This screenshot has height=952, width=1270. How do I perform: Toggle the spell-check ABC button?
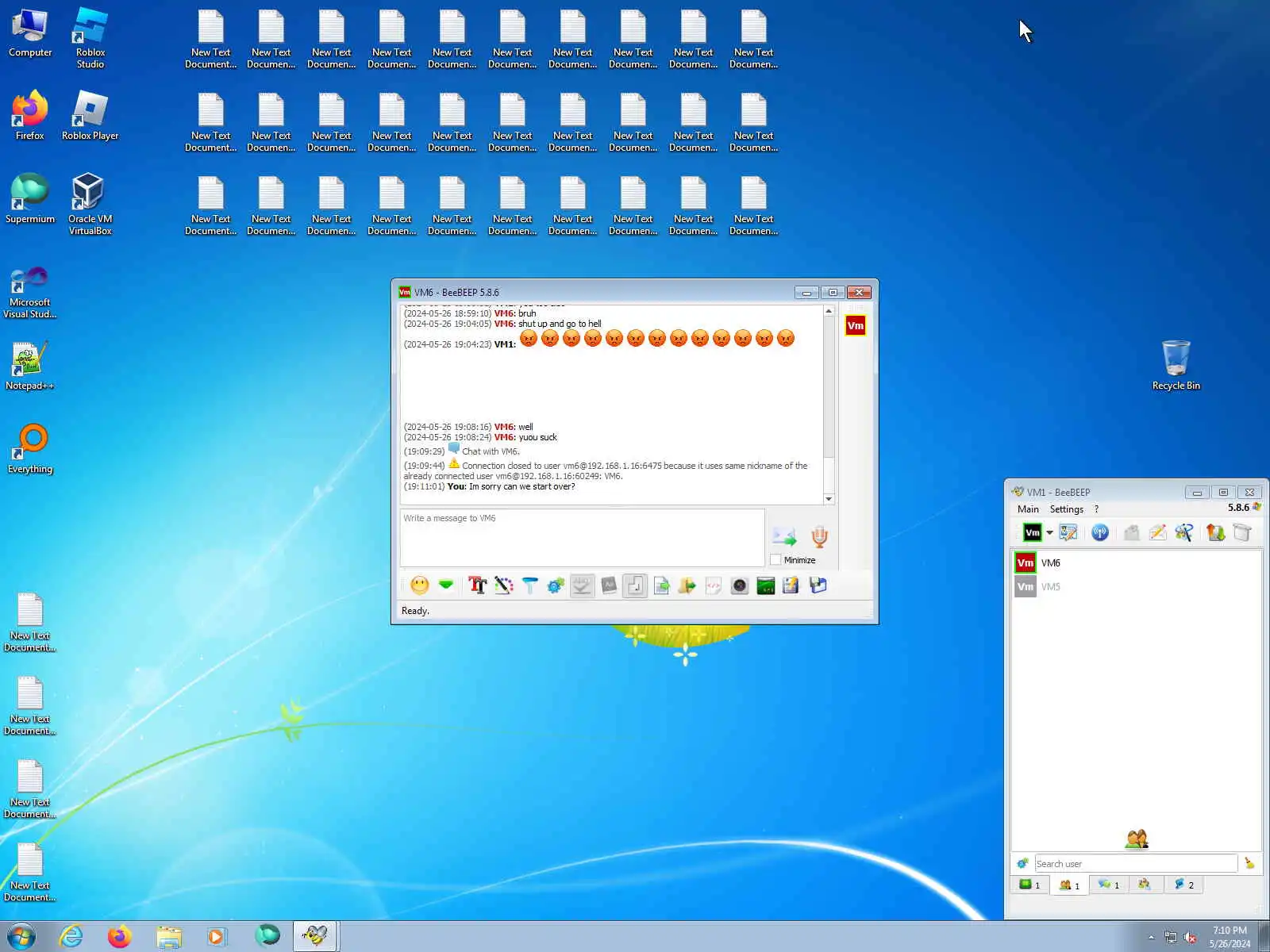tap(582, 585)
